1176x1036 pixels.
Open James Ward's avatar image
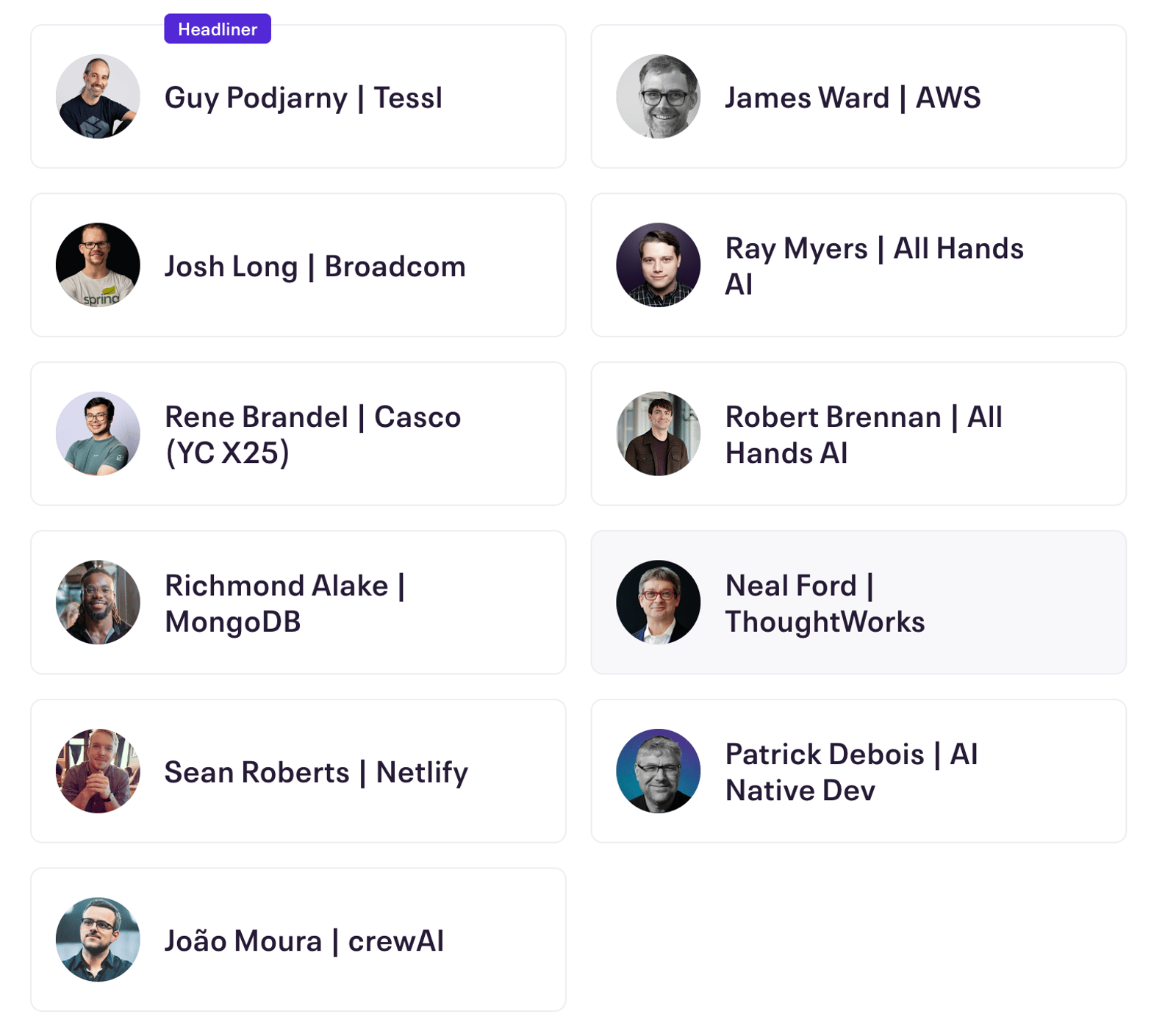(658, 96)
